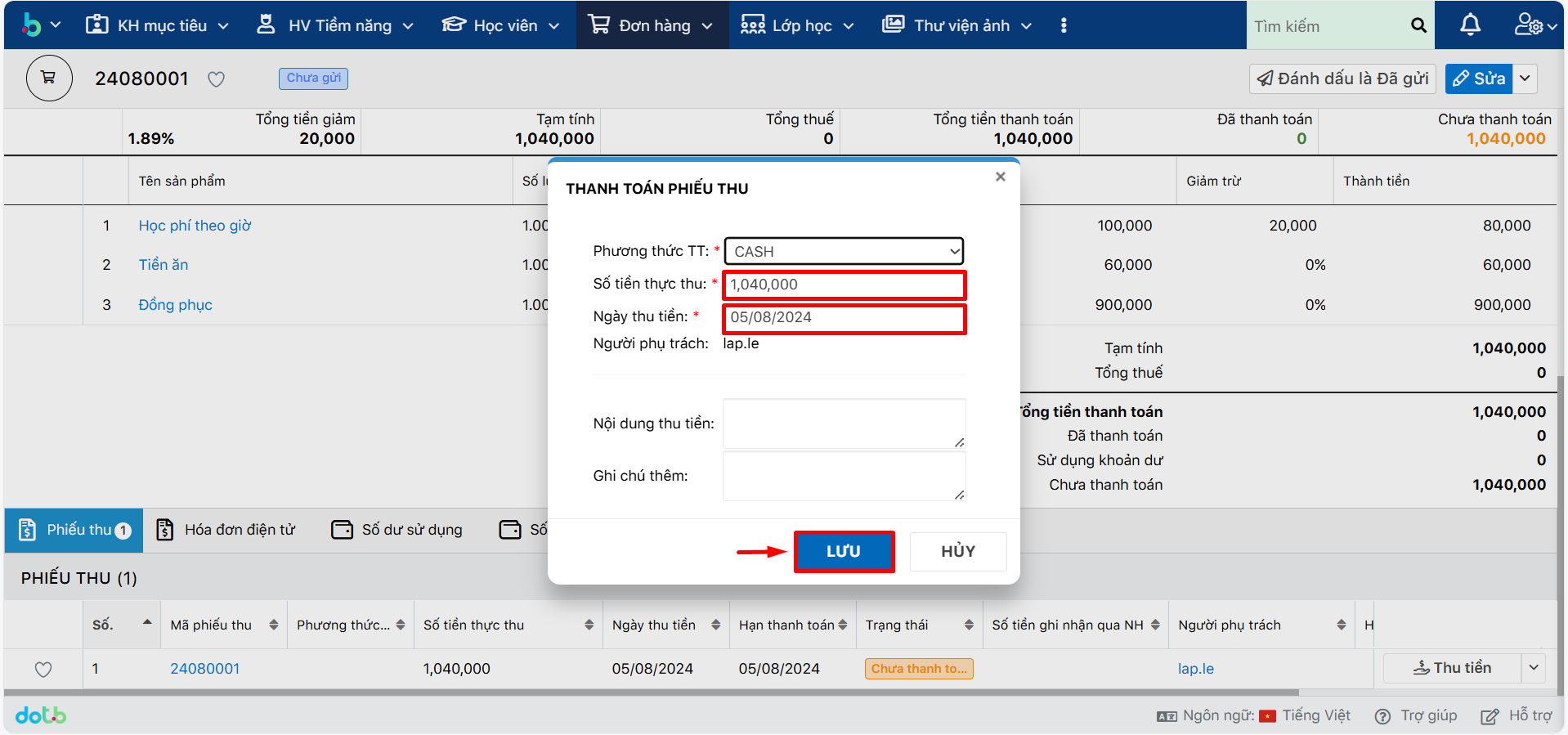This screenshot has height=735, width=1568.
Task: Click the Nội dung thu tiền text area
Action: pyautogui.click(x=844, y=424)
